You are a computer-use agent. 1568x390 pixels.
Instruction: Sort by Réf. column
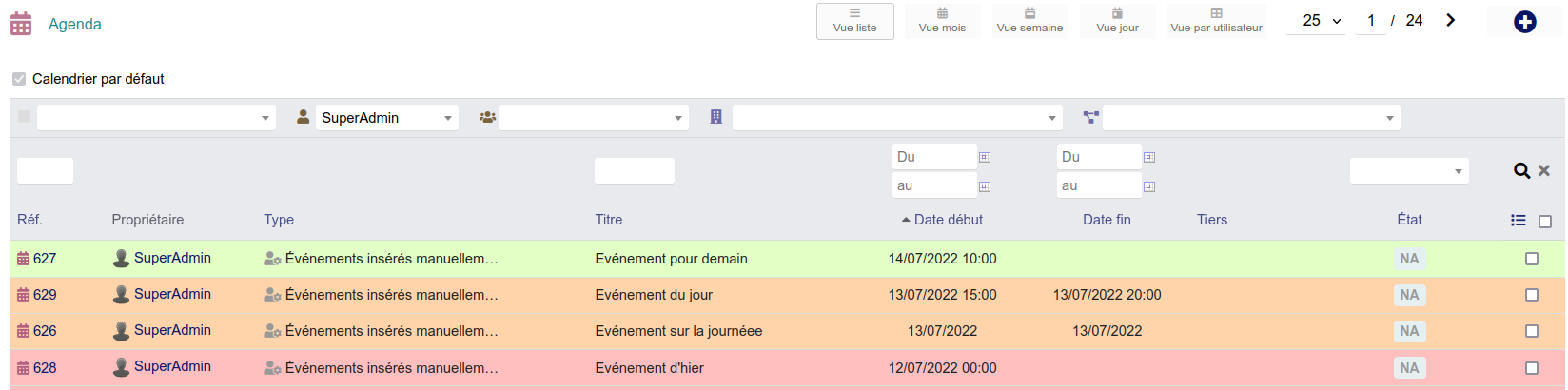29,220
